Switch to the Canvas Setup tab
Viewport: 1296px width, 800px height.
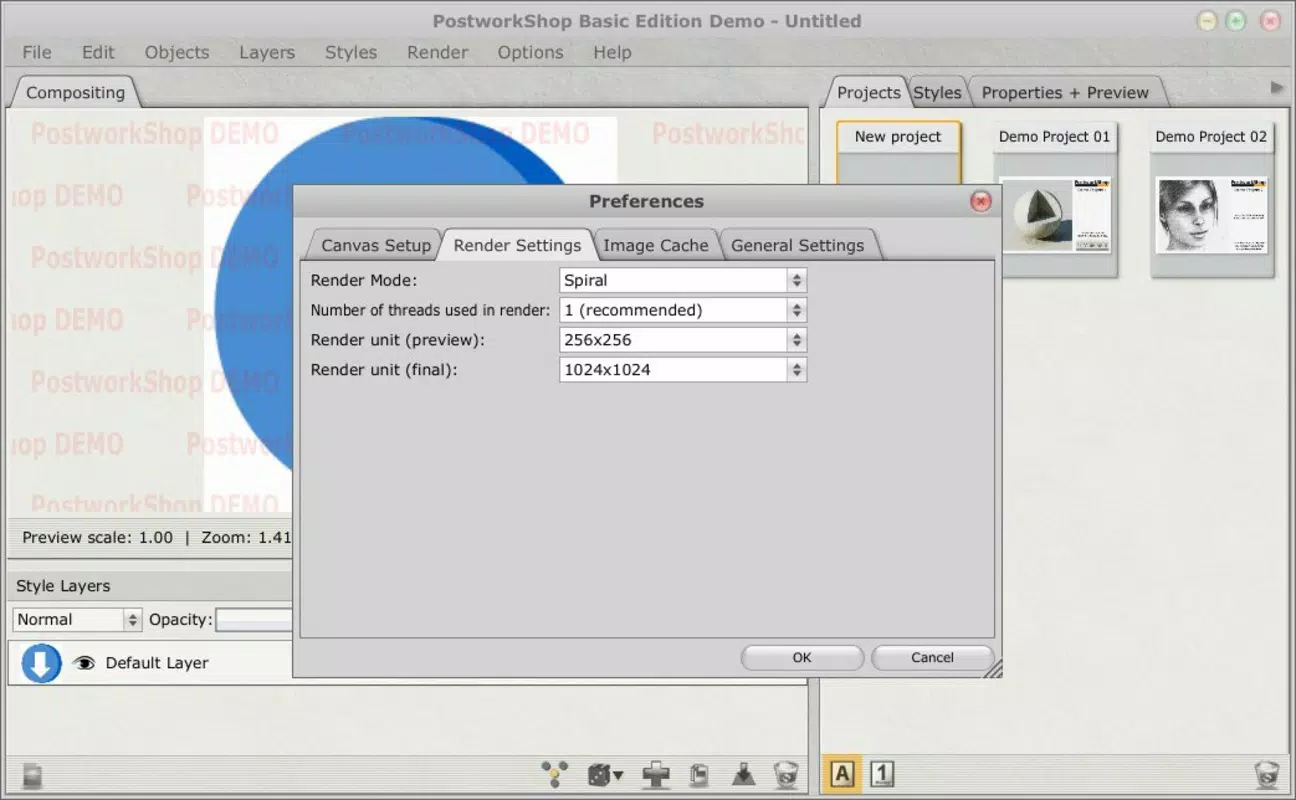tap(376, 245)
